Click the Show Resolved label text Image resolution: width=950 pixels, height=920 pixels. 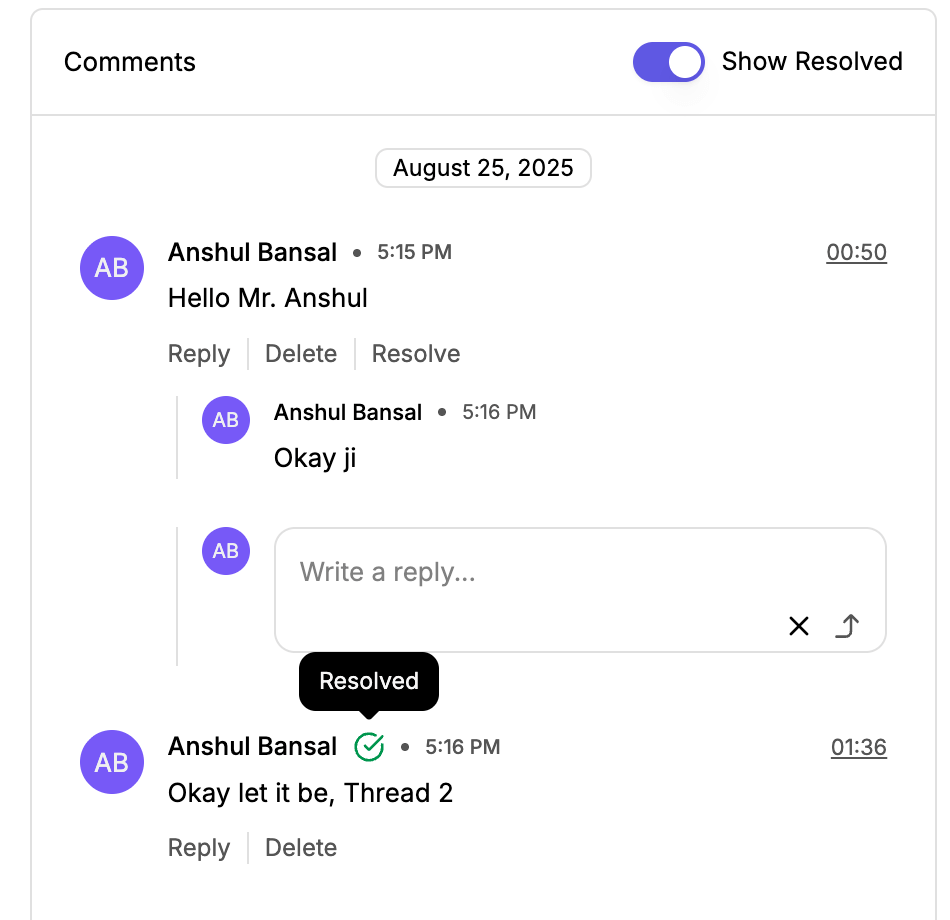coord(812,61)
